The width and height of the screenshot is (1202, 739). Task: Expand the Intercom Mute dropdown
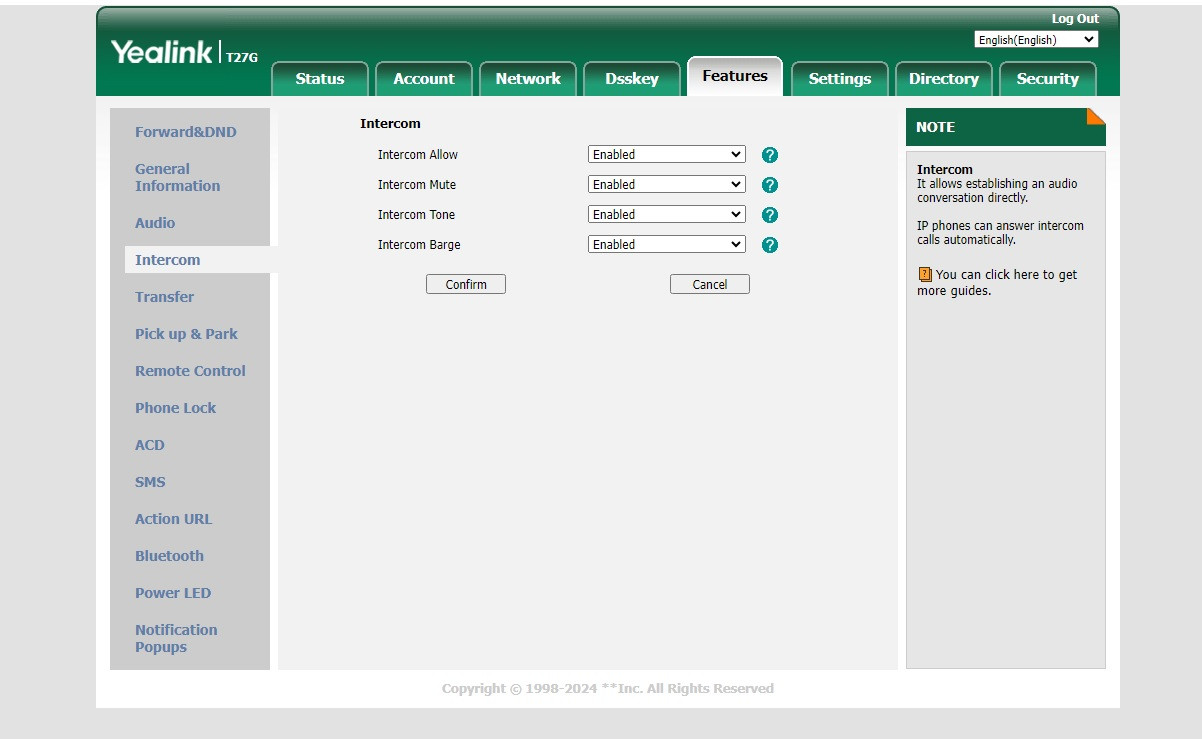666,185
